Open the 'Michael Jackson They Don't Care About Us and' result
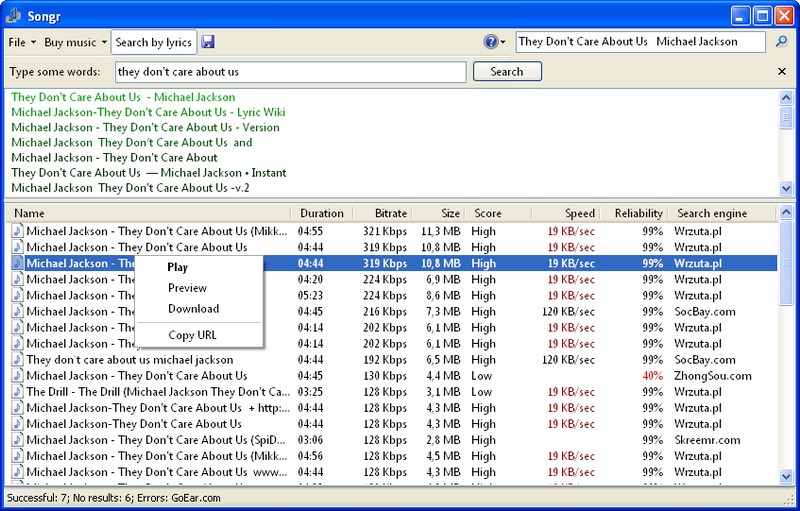The image size is (800, 511). coord(132,142)
